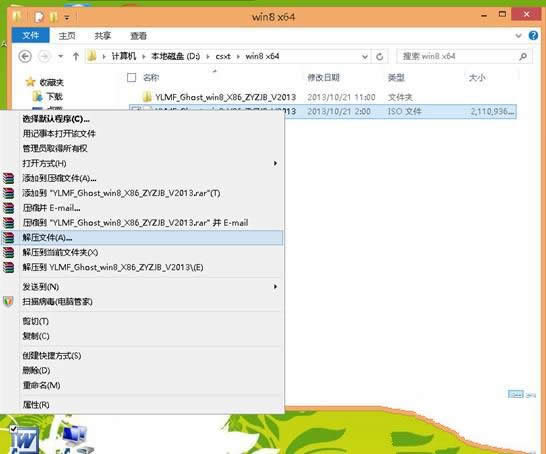Sort by the 大小 column header
Viewport: 546px width, 454px height.
coord(477,77)
